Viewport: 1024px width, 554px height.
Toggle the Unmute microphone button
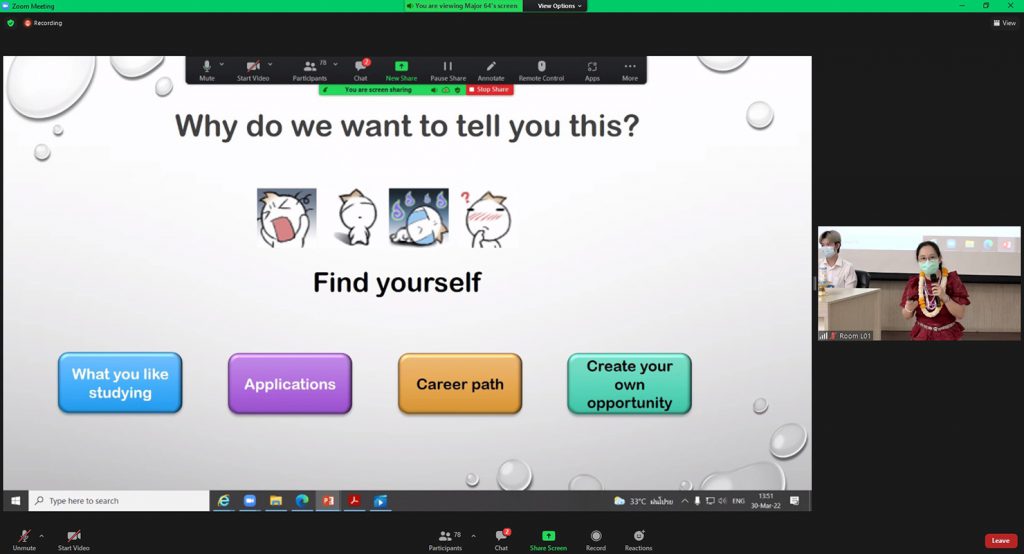pos(24,539)
